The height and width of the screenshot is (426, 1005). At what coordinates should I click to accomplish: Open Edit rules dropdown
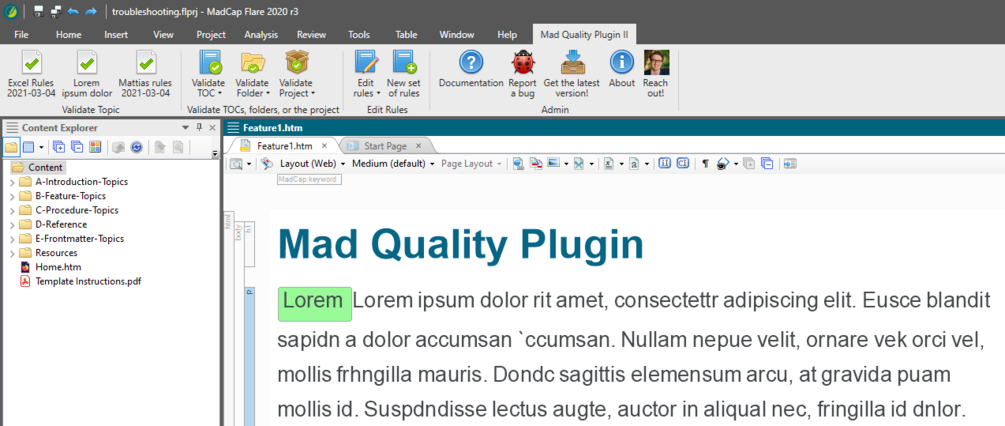[x=366, y=74]
